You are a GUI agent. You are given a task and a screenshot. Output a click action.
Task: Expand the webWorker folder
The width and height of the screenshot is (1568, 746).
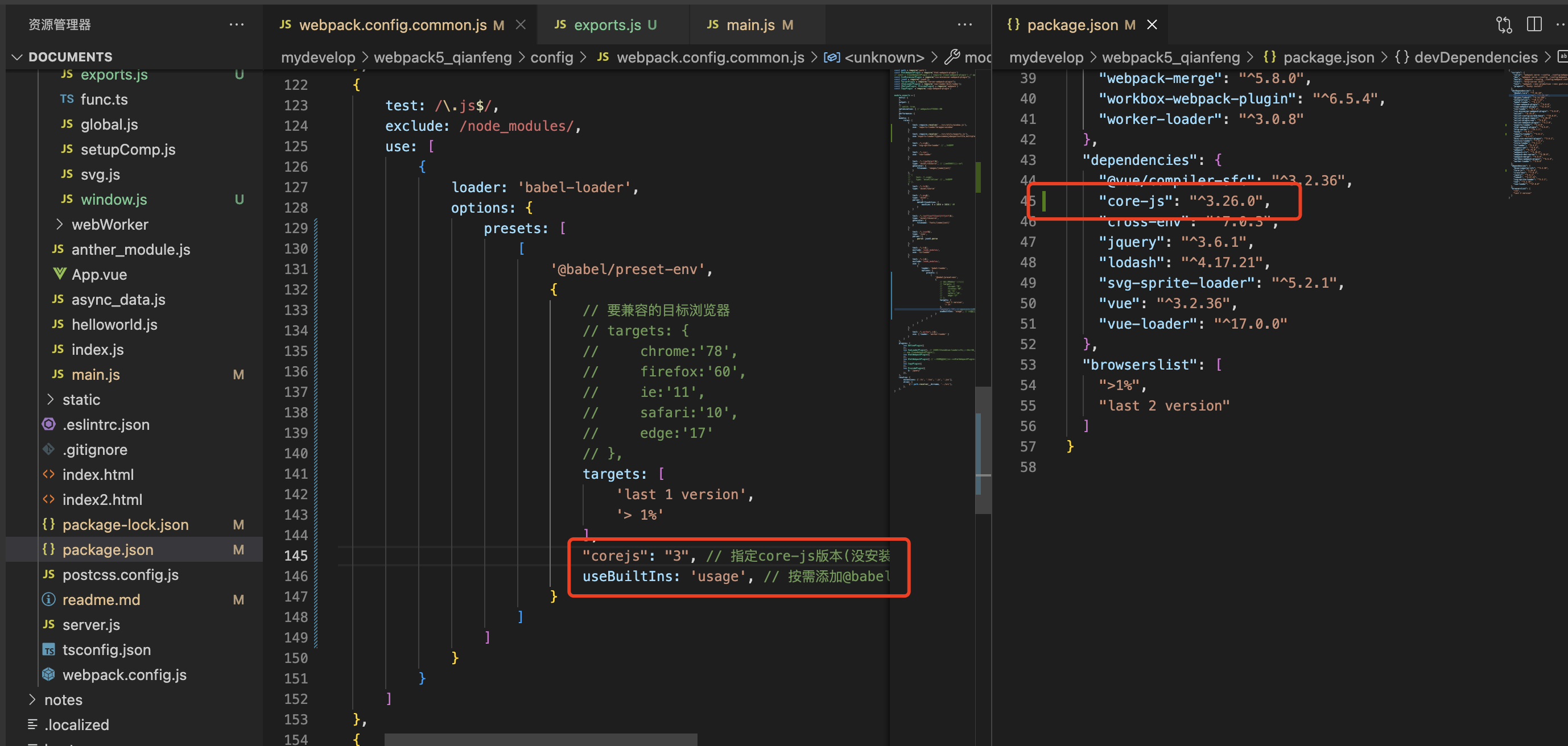59,225
